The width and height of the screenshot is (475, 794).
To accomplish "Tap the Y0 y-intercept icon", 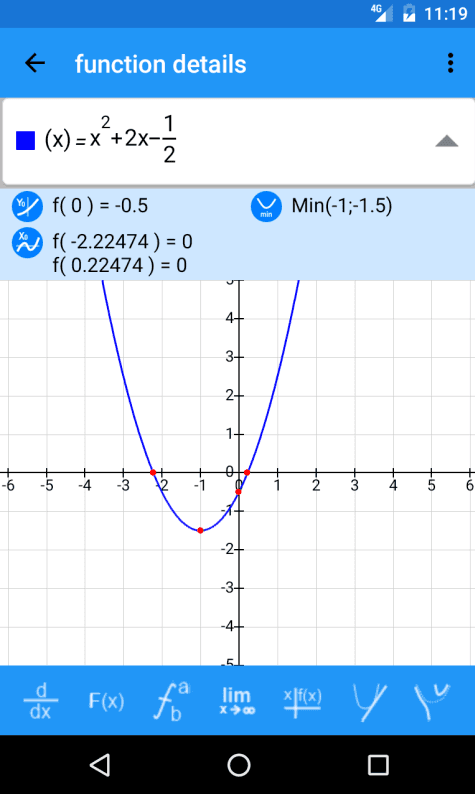I will click(x=27, y=207).
